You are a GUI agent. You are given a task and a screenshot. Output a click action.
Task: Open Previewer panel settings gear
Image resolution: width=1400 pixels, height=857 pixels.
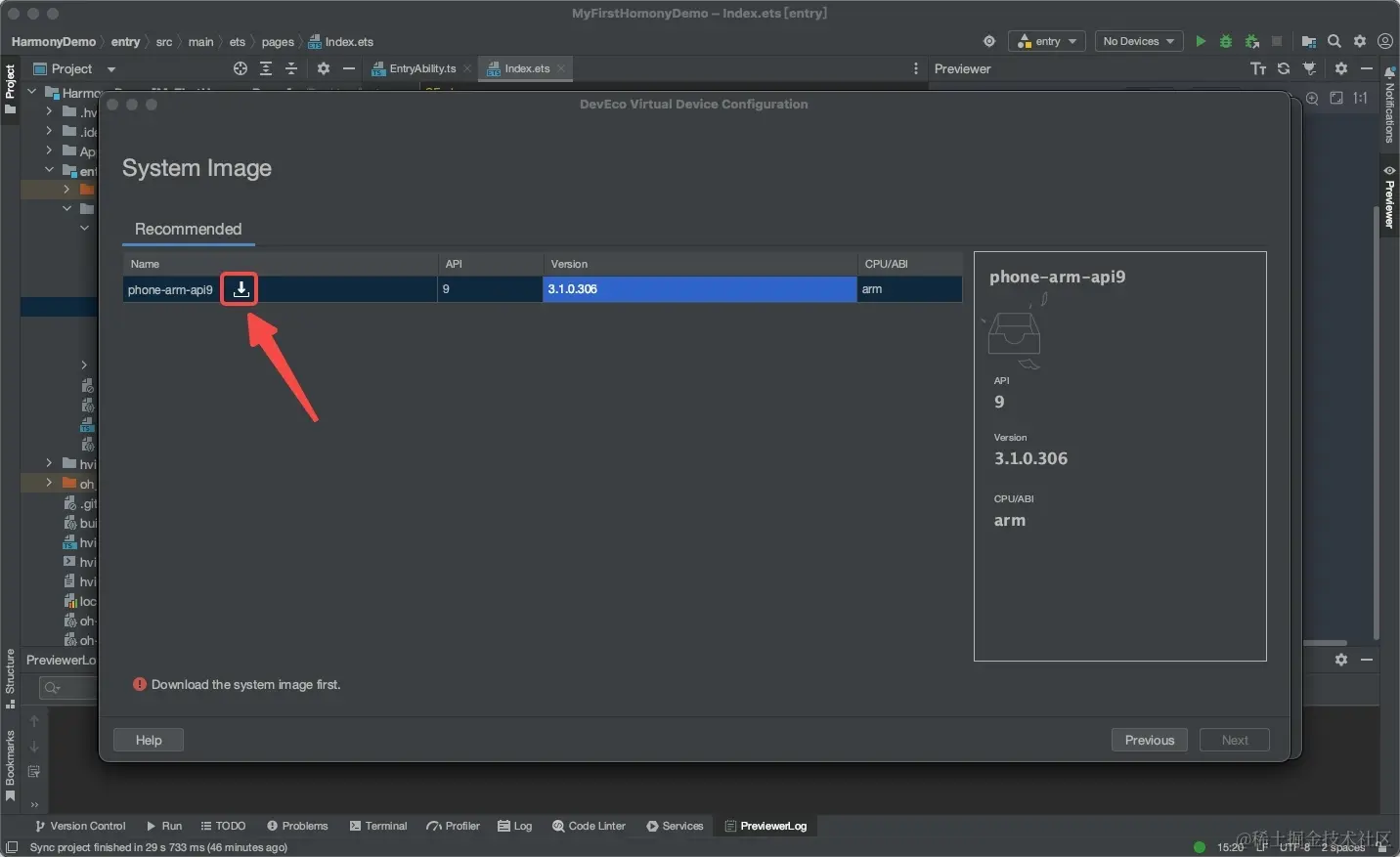tap(1341, 68)
